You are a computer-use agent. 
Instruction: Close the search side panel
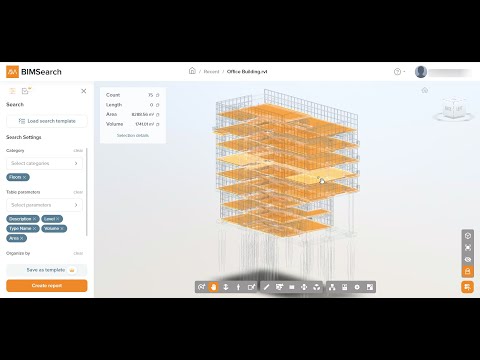[x=84, y=91]
